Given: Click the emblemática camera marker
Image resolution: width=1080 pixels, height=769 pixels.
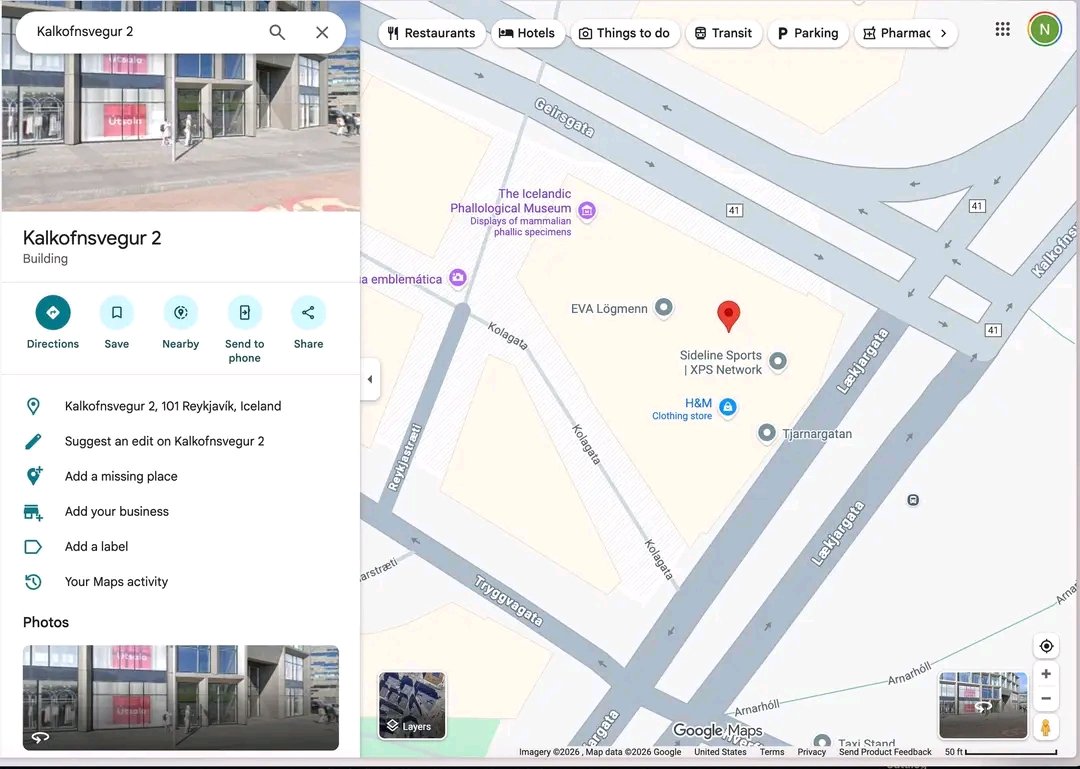Looking at the screenshot, I should pyautogui.click(x=457, y=278).
